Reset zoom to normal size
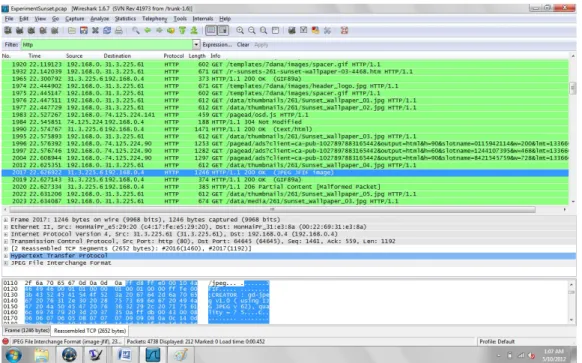The height and width of the screenshot is (363, 582). (264, 30)
